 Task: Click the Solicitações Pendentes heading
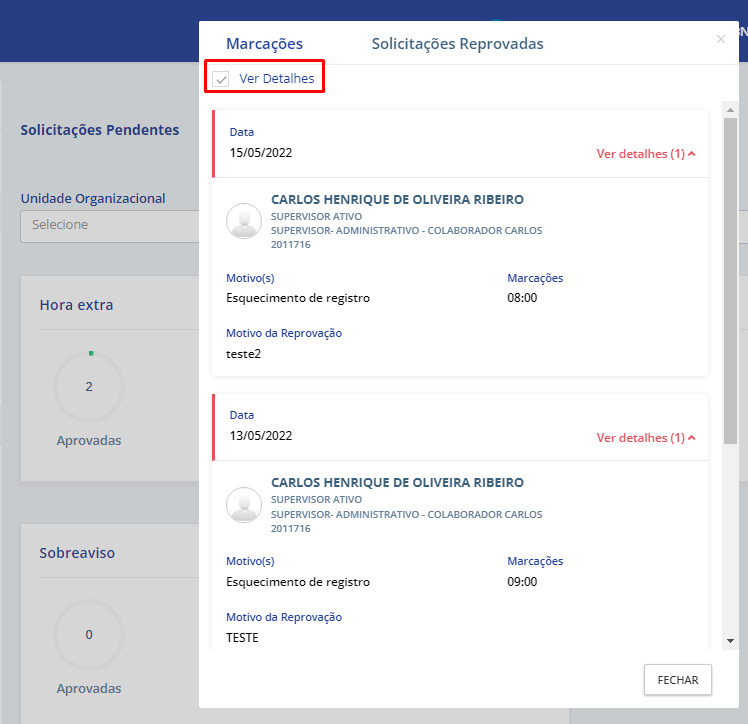[x=100, y=130]
